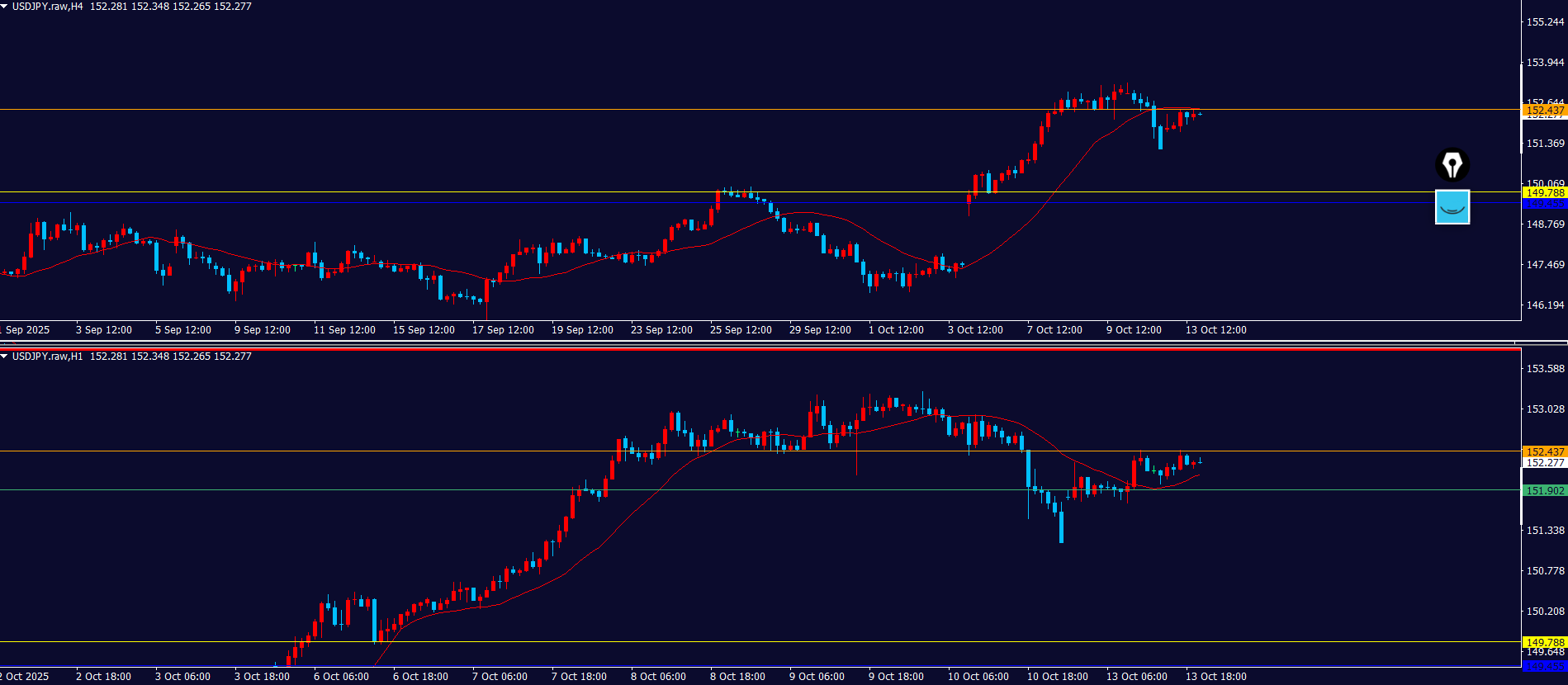Viewport: 1568px width, 685px height.
Task: Select the green 151.902 price label on H1 chart
Action: [x=1544, y=490]
